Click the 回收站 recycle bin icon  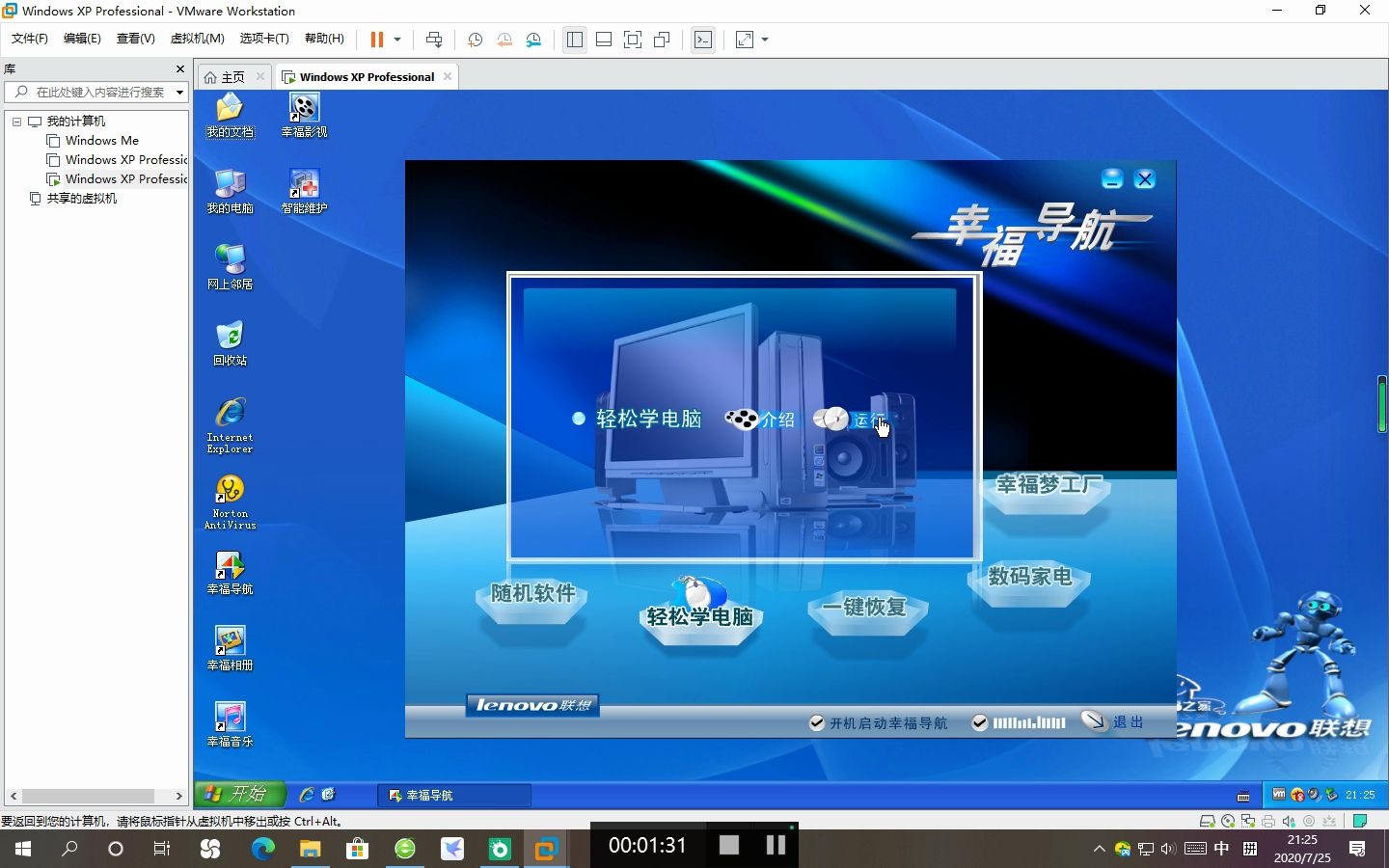(230, 344)
